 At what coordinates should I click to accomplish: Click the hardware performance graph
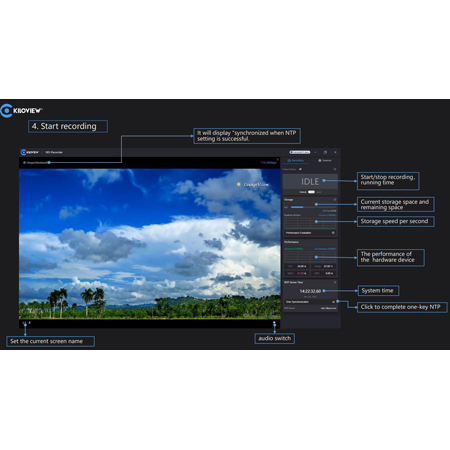coord(310,256)
